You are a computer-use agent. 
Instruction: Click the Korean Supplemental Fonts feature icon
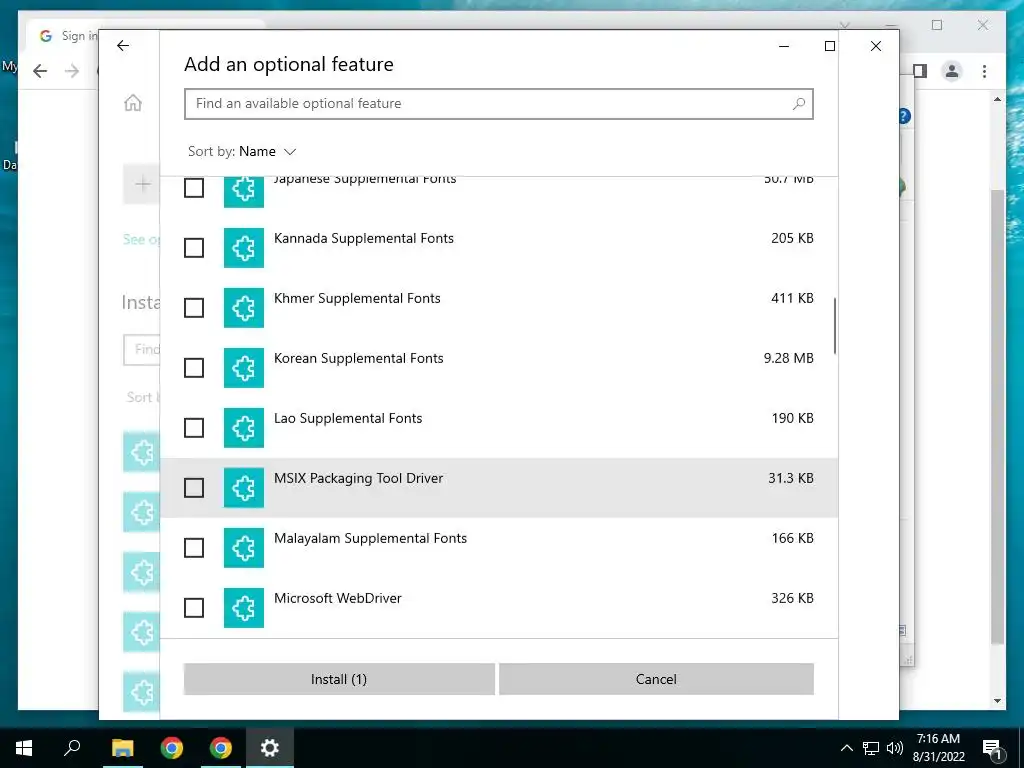[244, 368]
